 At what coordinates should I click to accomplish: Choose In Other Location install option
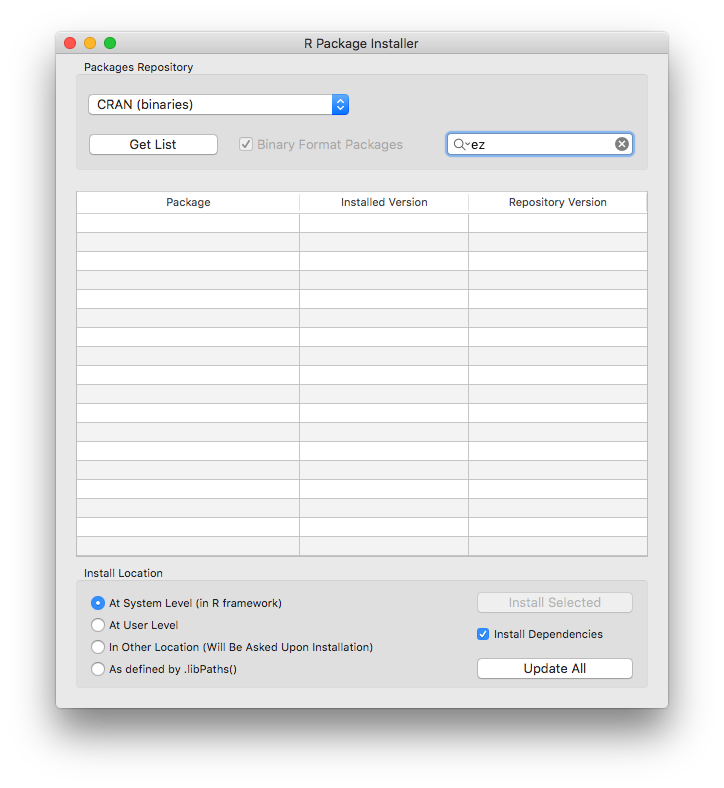[98, 647]
